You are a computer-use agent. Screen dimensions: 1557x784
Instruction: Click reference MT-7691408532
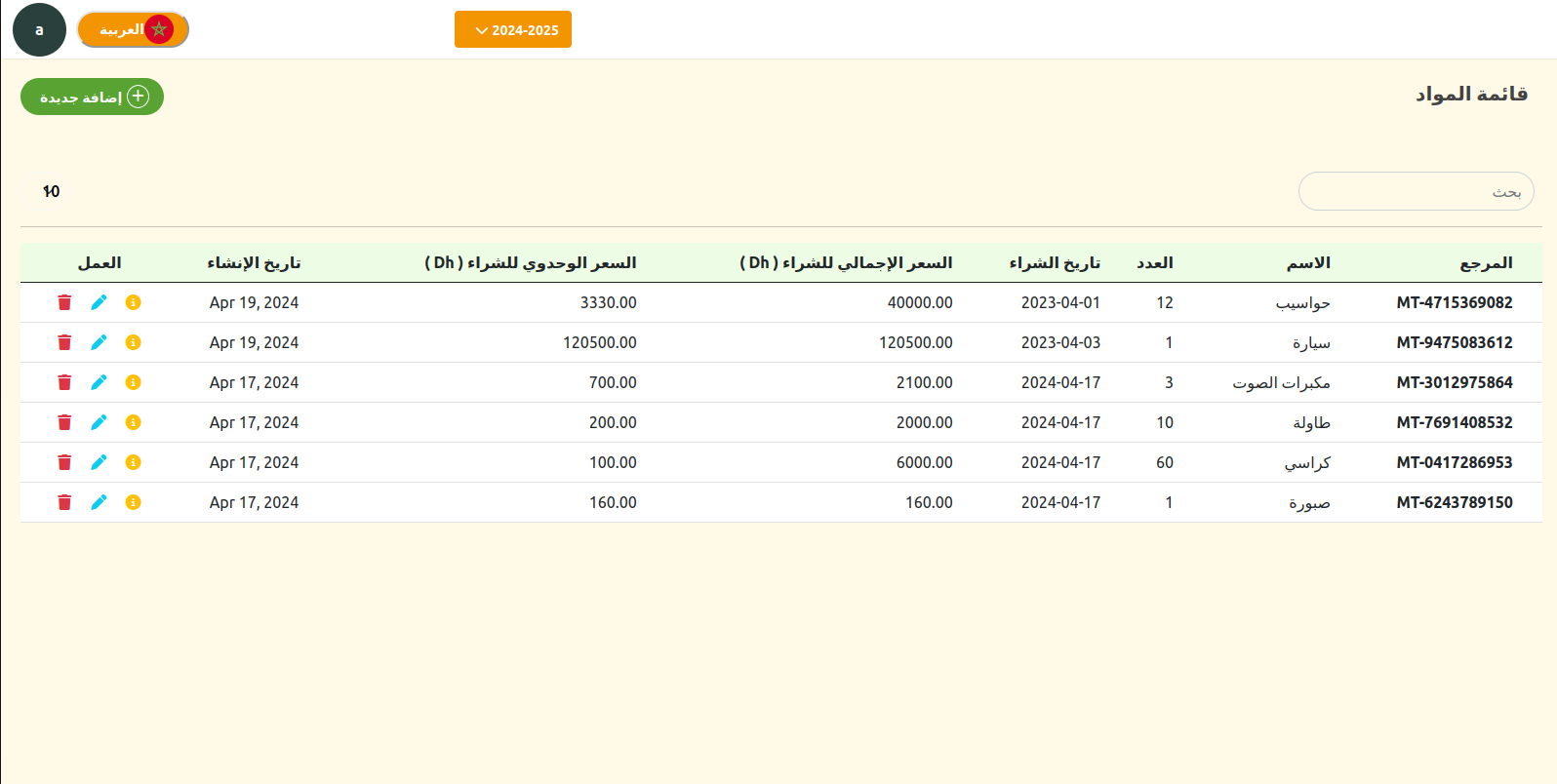click(1455, 422)
